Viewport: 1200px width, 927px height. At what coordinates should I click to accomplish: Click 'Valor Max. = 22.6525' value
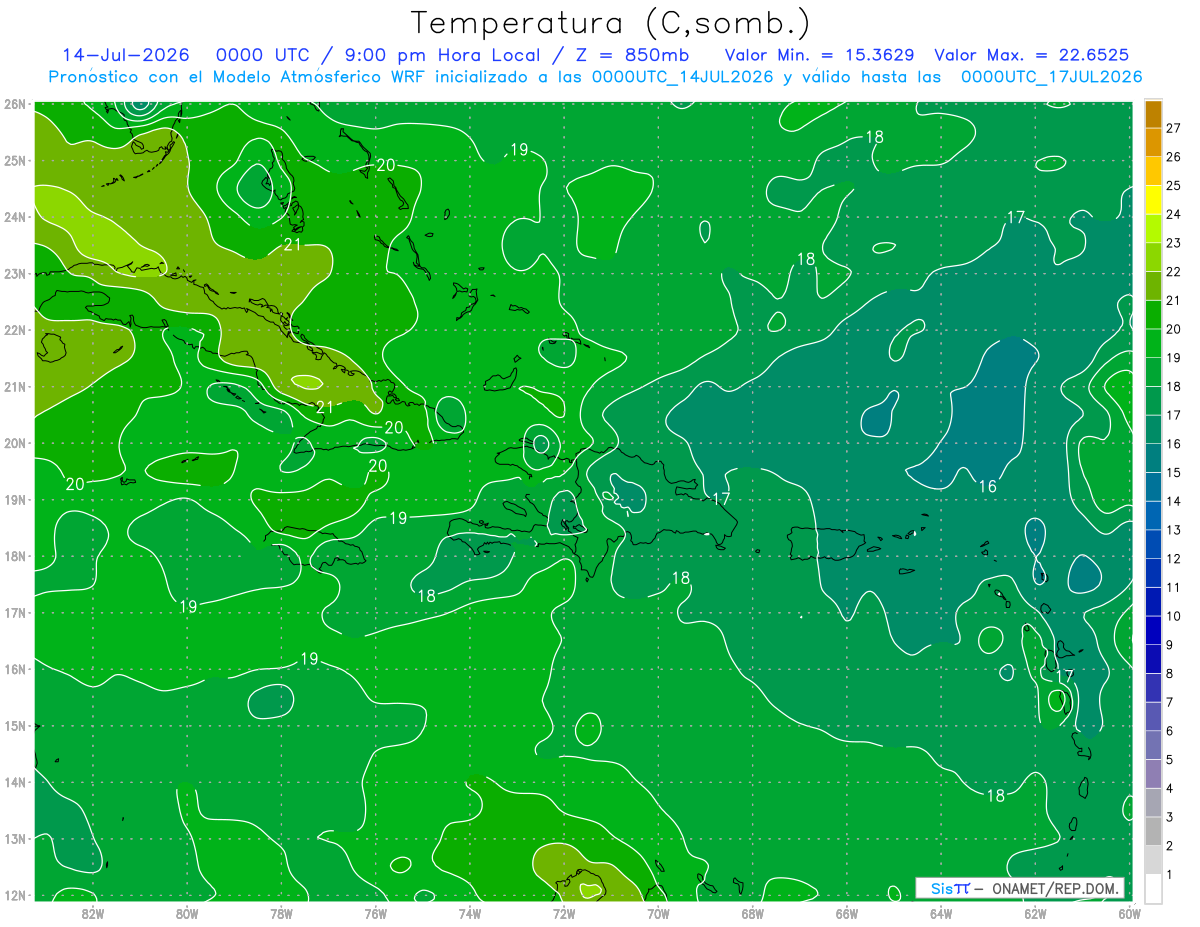pos(1032,55)
